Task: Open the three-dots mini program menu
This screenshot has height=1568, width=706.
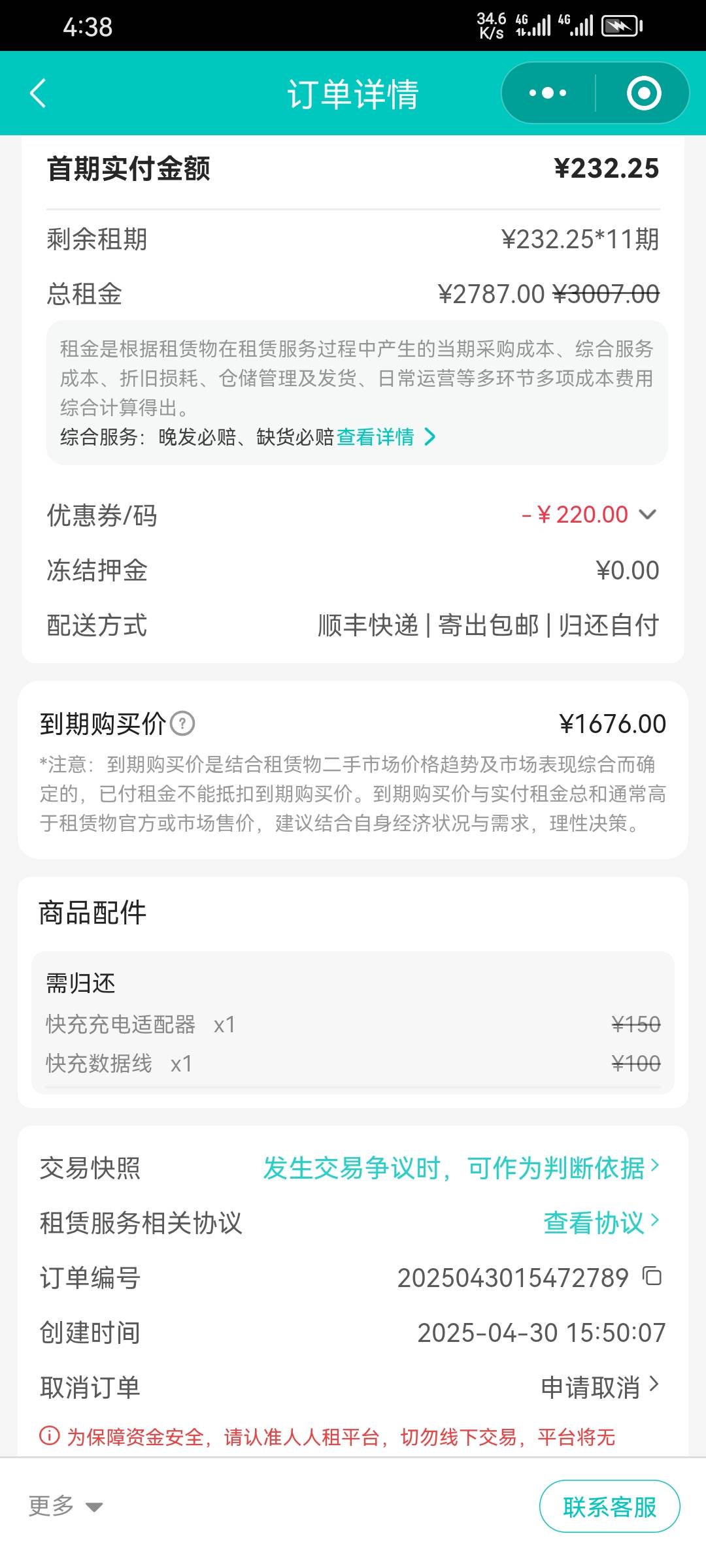Action: [x=548, y=93]
